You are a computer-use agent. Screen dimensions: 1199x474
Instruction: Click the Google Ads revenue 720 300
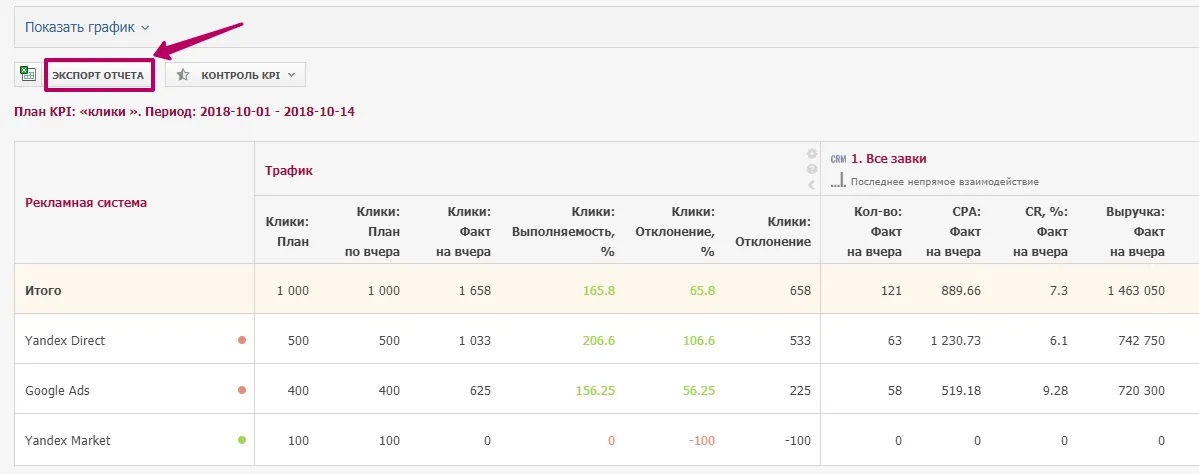tap(1141, 390)
